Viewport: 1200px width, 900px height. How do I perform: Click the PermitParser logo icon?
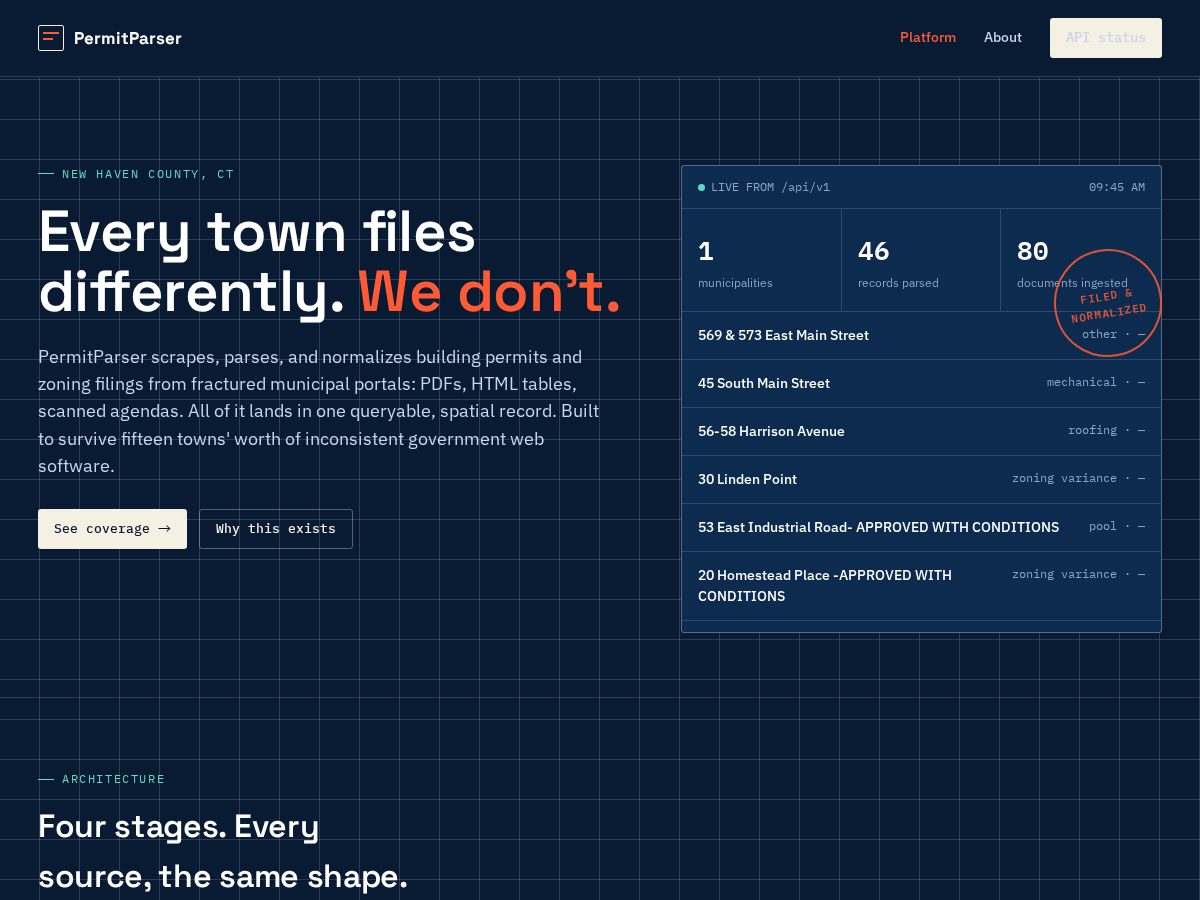pos(51,38)
